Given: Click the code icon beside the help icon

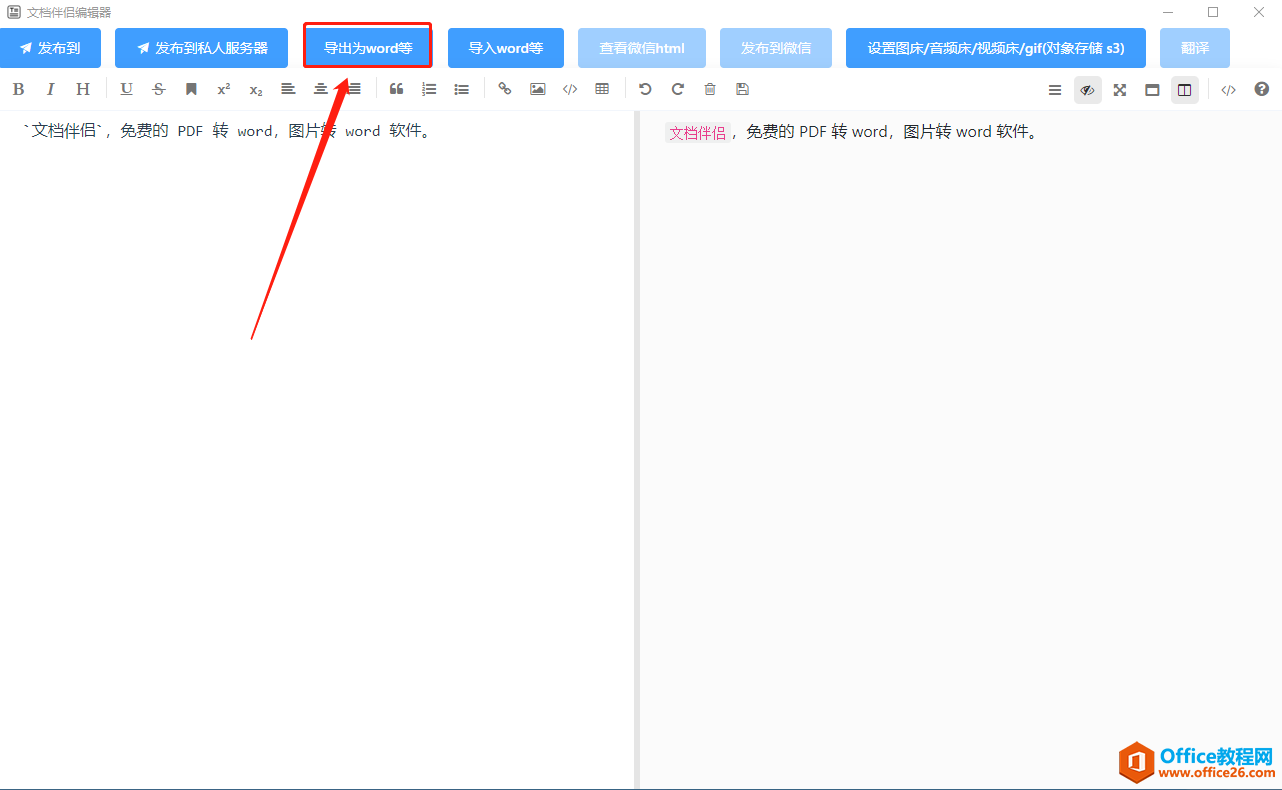Looking at the screenshot, I should point(1229,90).
